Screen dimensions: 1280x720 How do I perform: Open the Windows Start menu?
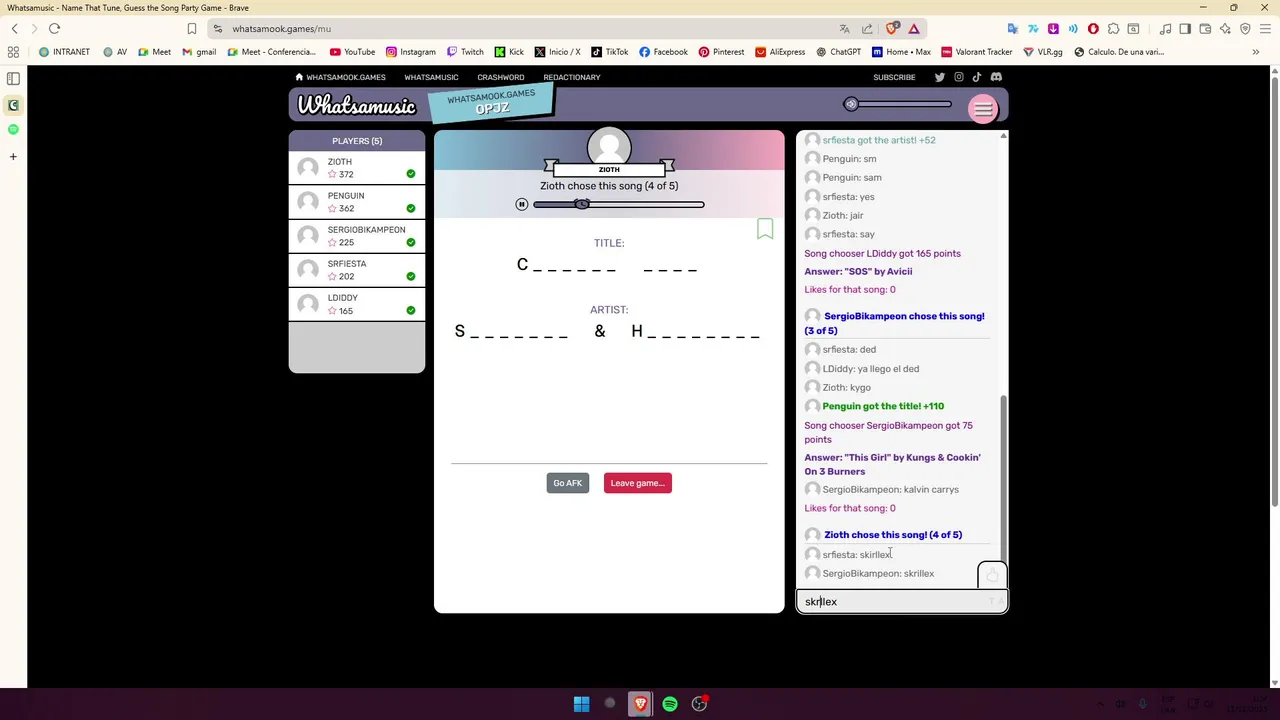click(x=581, y=704)
